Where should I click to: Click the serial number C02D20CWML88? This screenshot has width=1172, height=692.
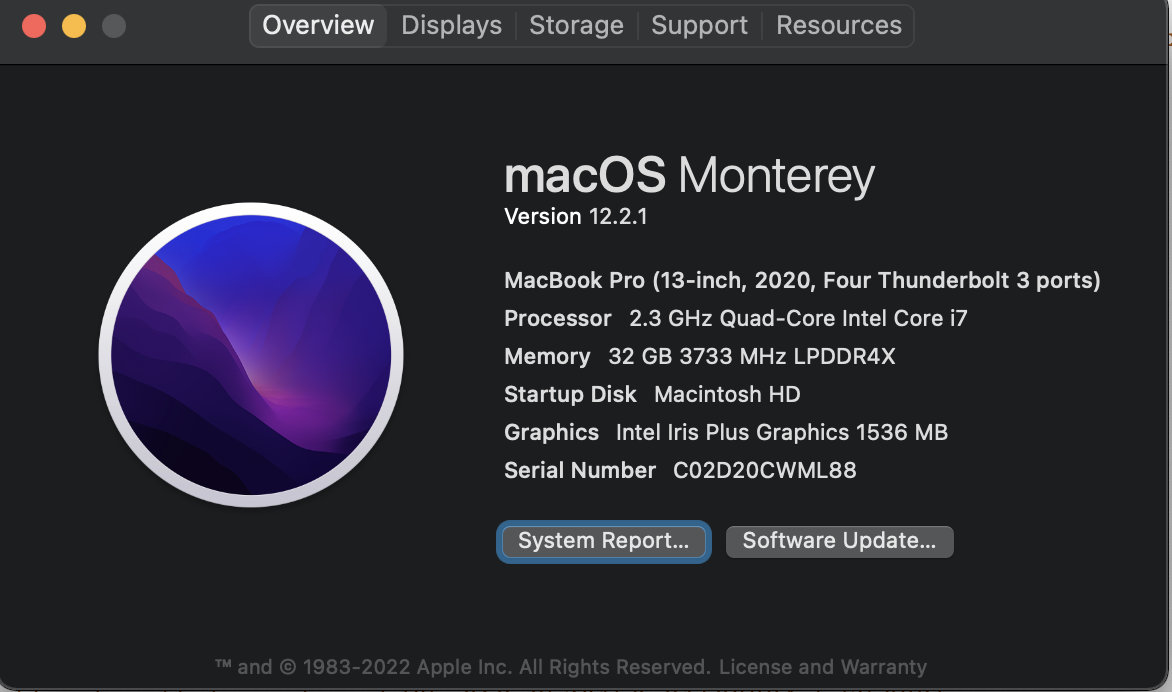tap(765, 470)
